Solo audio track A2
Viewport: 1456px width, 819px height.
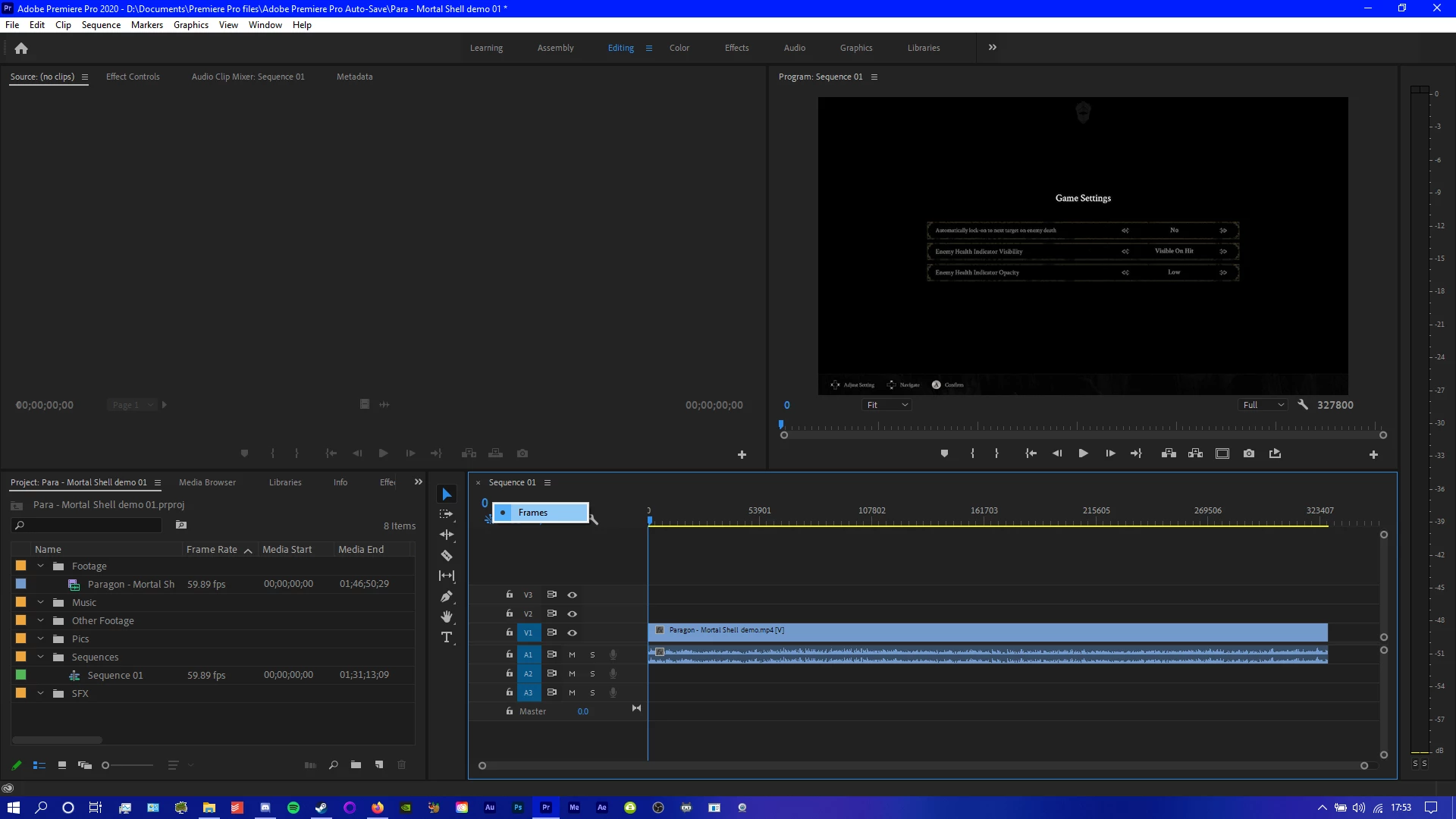(592, 673)
